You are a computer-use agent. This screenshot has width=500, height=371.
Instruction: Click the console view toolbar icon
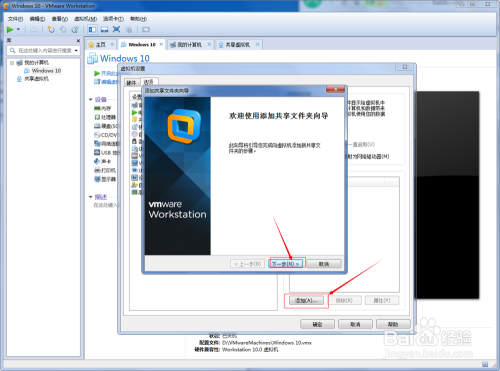146,30
